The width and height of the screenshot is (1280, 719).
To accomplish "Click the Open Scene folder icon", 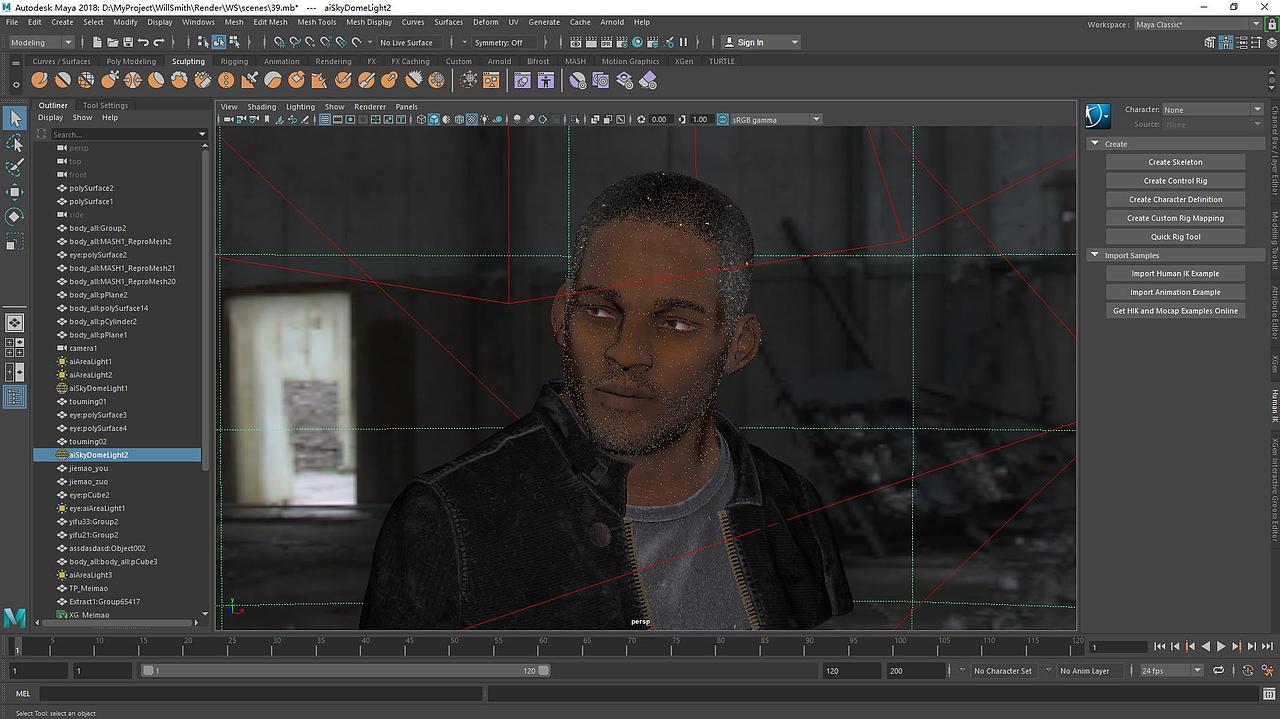I will (112, 42).
